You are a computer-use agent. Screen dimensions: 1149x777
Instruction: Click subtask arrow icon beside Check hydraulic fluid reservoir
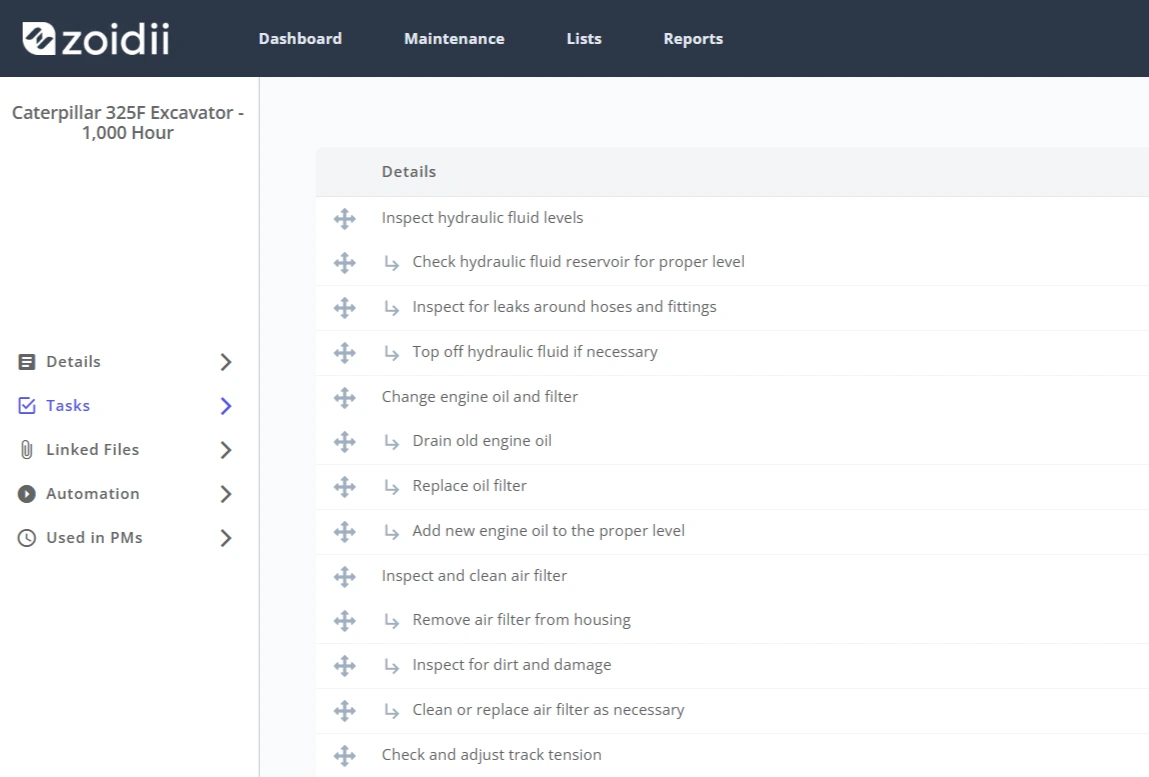(392, 263)
